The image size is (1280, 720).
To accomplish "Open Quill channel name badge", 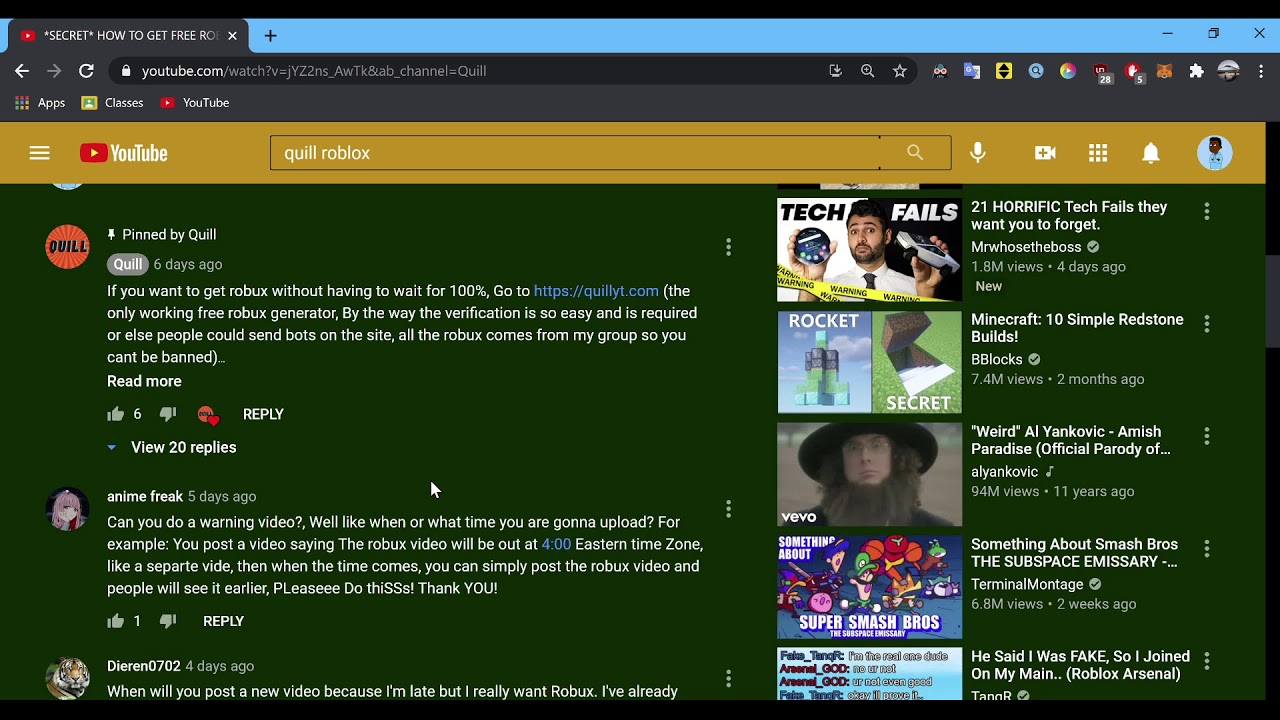I will point(127,264).
